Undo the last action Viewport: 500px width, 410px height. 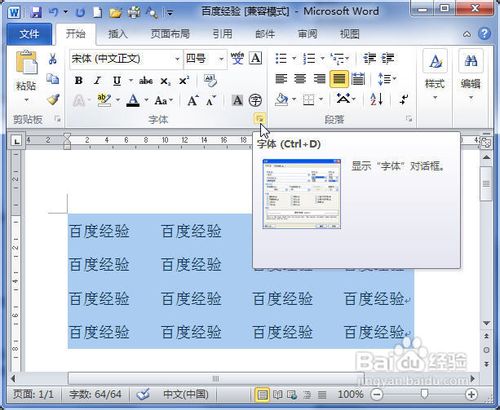point(54,13)
